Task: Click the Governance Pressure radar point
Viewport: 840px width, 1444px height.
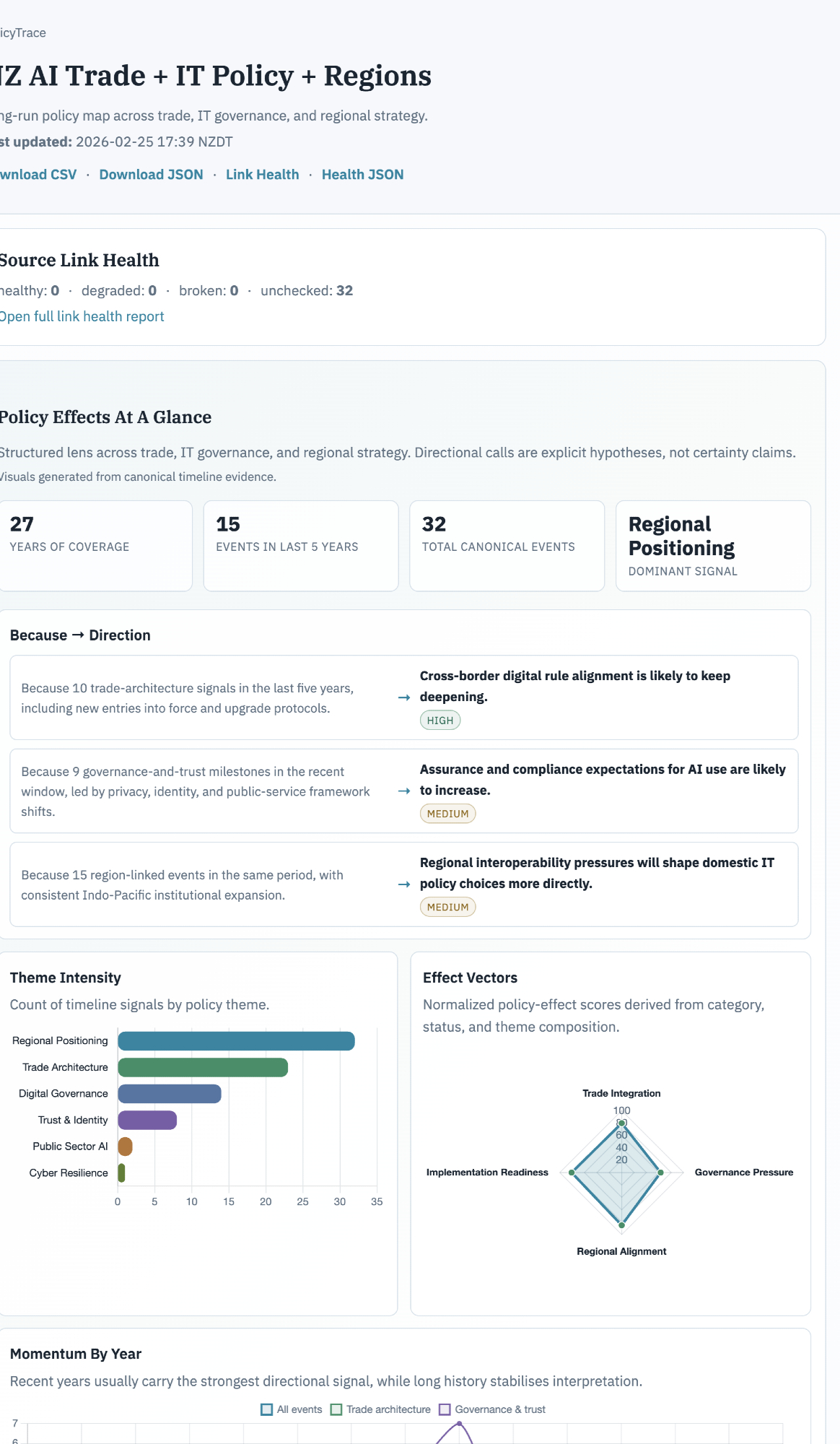Action: [660, 1173]
